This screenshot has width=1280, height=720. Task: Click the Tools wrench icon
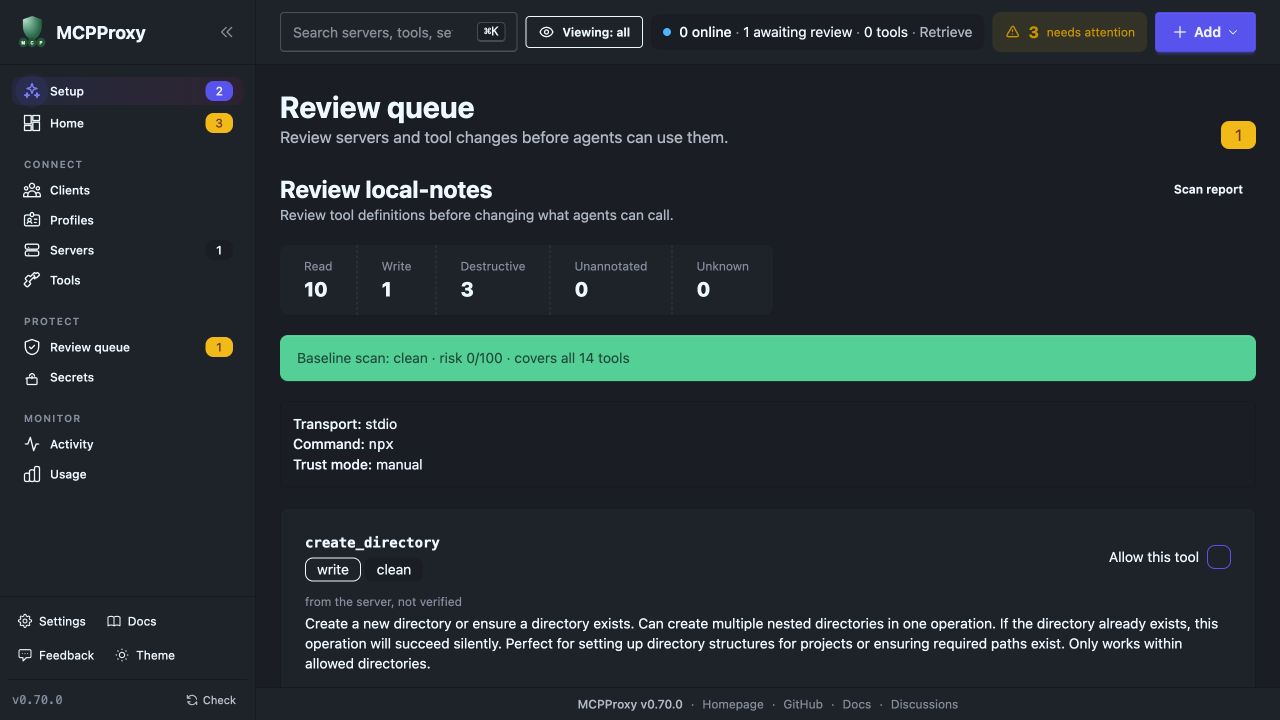pyautogui.click(x=32, y=280)
